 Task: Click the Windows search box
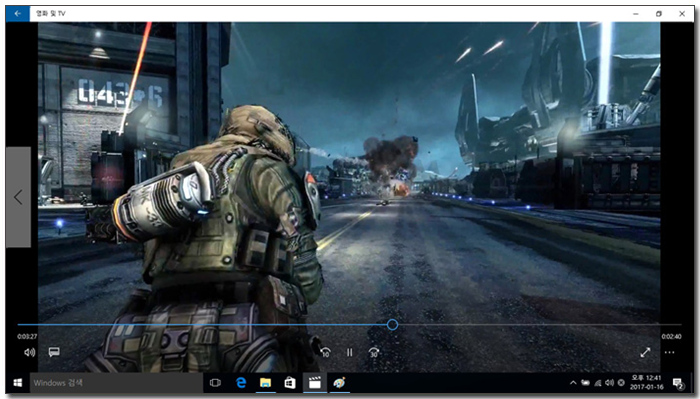(116, 383)
